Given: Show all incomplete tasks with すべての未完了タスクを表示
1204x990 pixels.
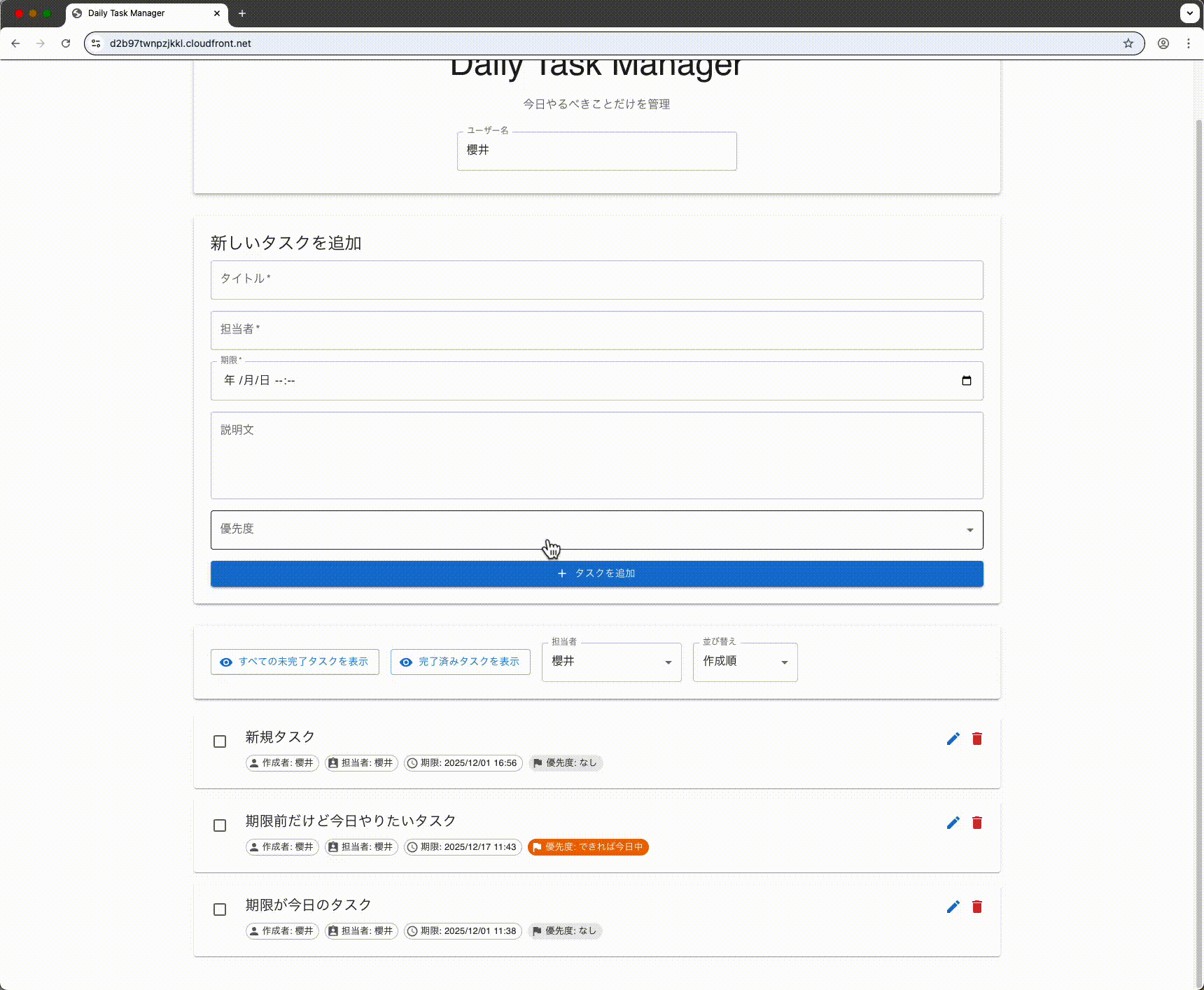Looking at the screenshot, I should pos(295,662).
